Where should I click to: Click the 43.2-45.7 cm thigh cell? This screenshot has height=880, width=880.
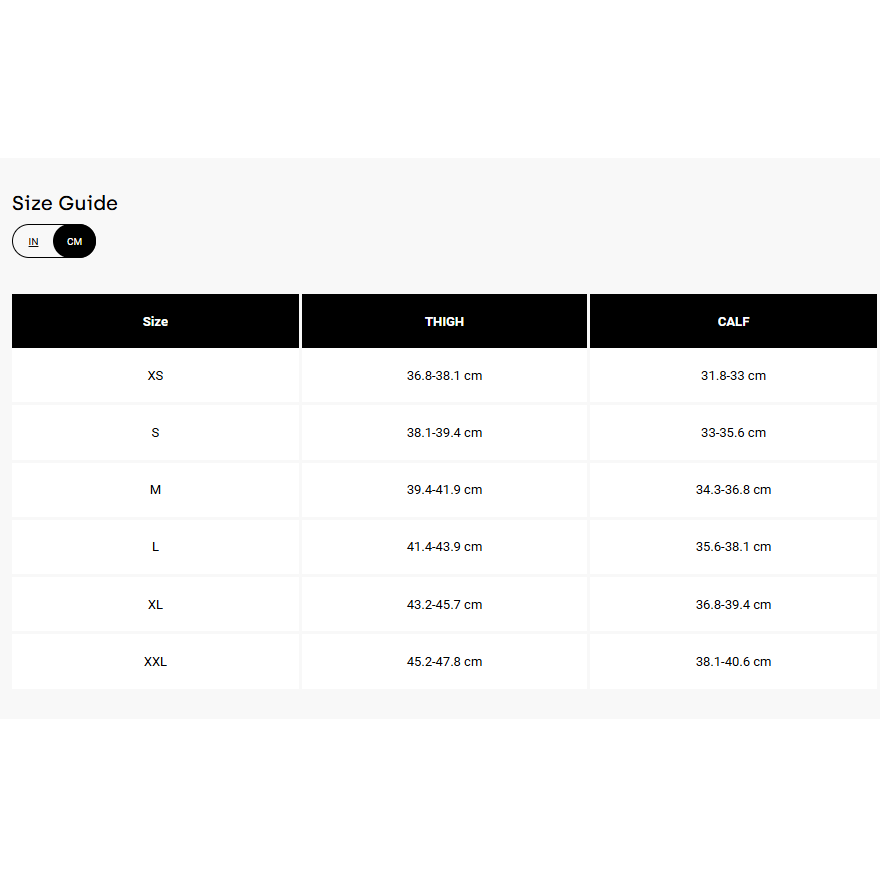point(444,605)
